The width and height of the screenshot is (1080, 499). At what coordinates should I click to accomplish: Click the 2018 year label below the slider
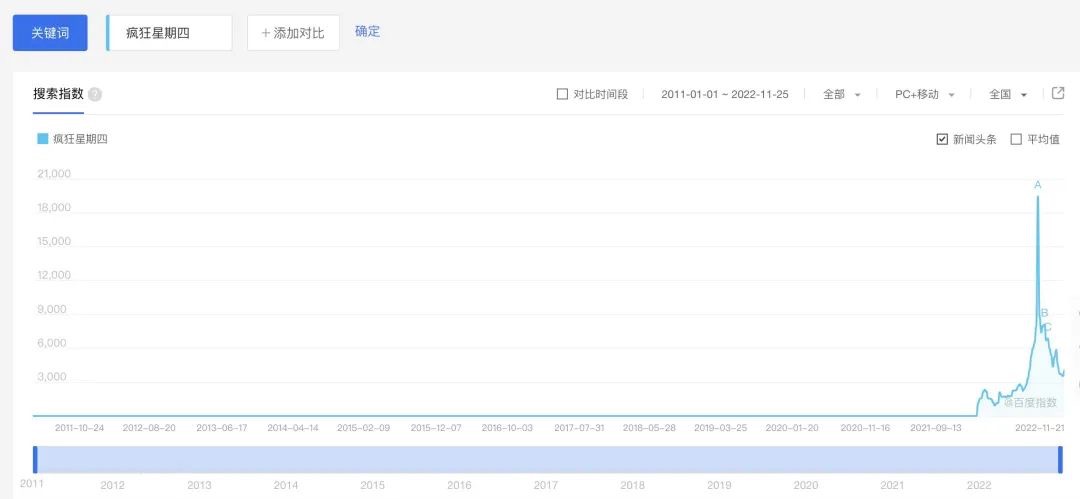632,485
